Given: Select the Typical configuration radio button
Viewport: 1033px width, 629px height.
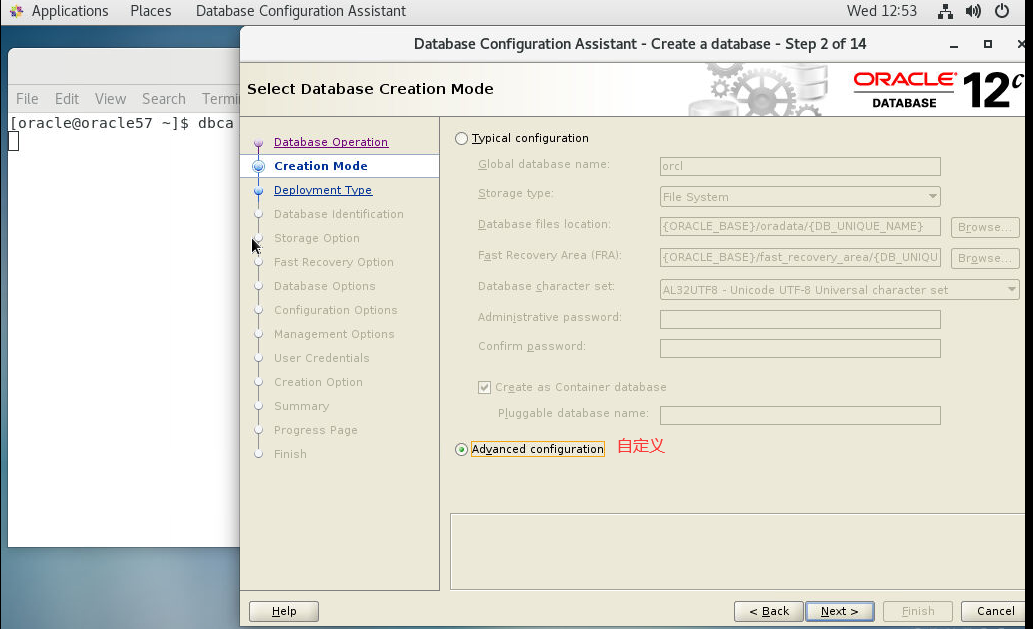Looking at the screenshot, I should click(461, 138).
